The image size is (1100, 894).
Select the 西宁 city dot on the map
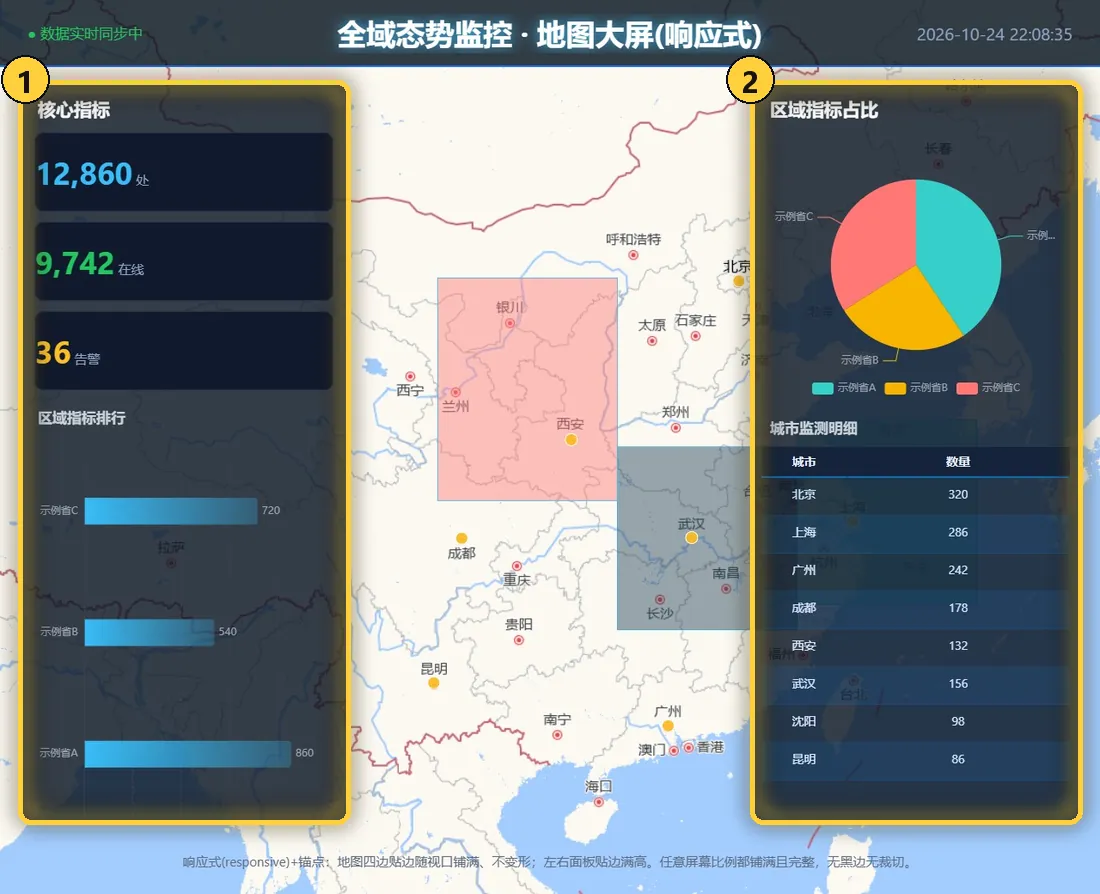coord(410,377)
